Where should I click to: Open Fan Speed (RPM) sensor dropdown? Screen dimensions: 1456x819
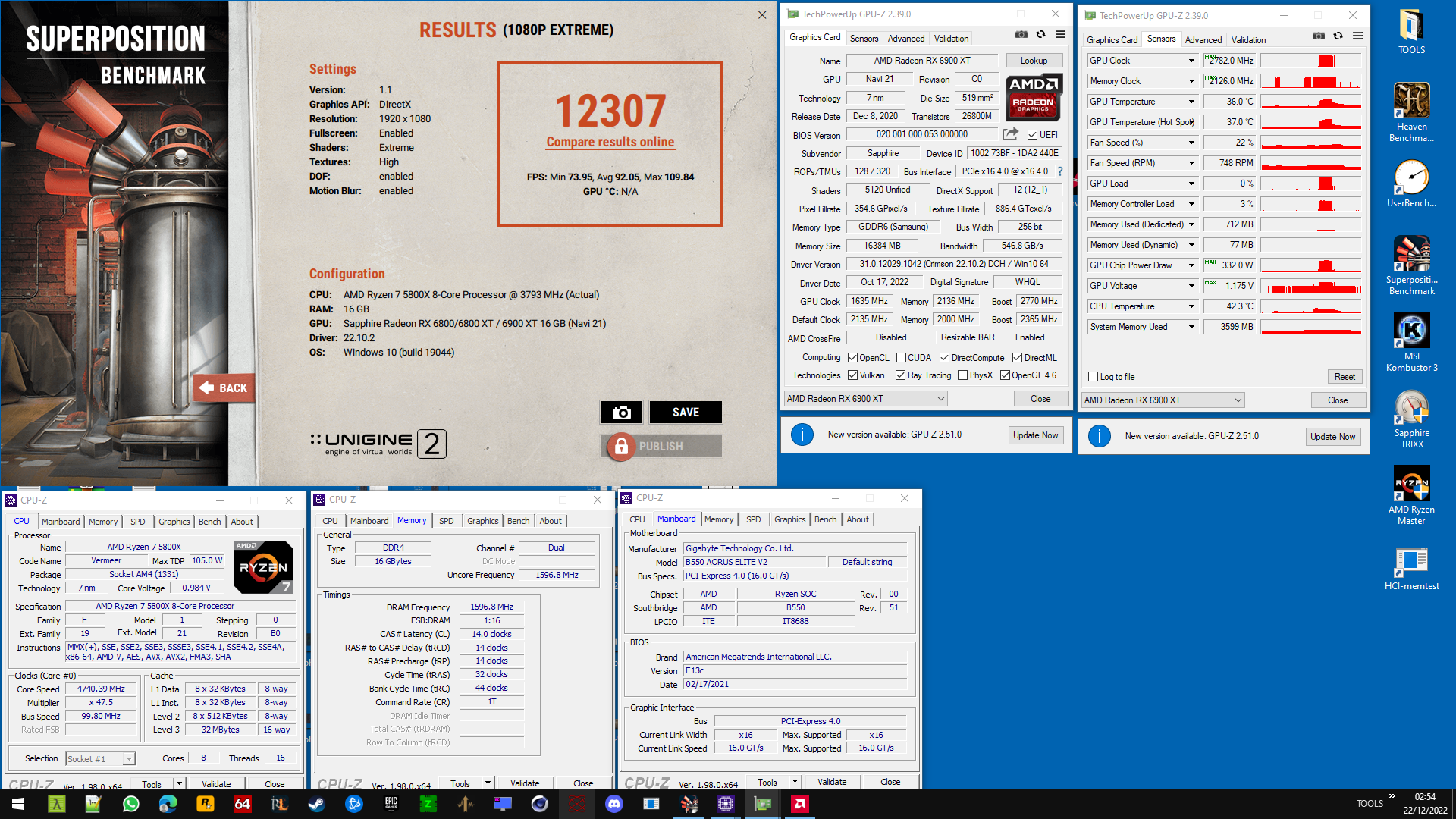point(1191,163)
